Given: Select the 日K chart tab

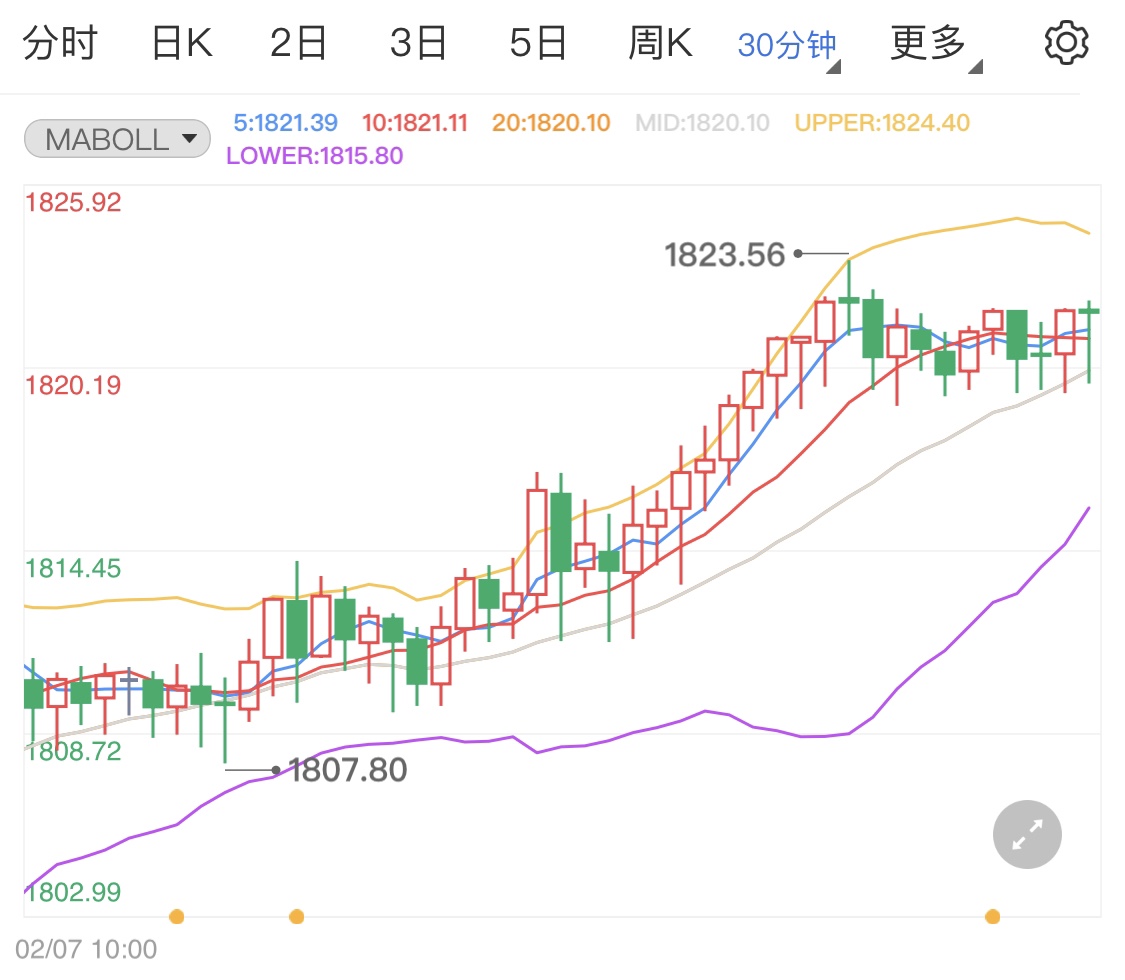Looking at the screenshot, I should pos(181,44).
